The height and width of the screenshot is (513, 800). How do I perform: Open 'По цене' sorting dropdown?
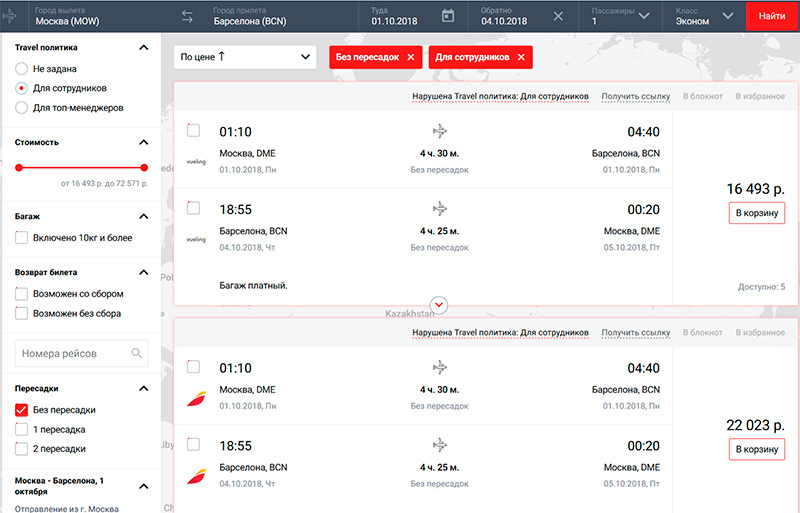[245, 58]
